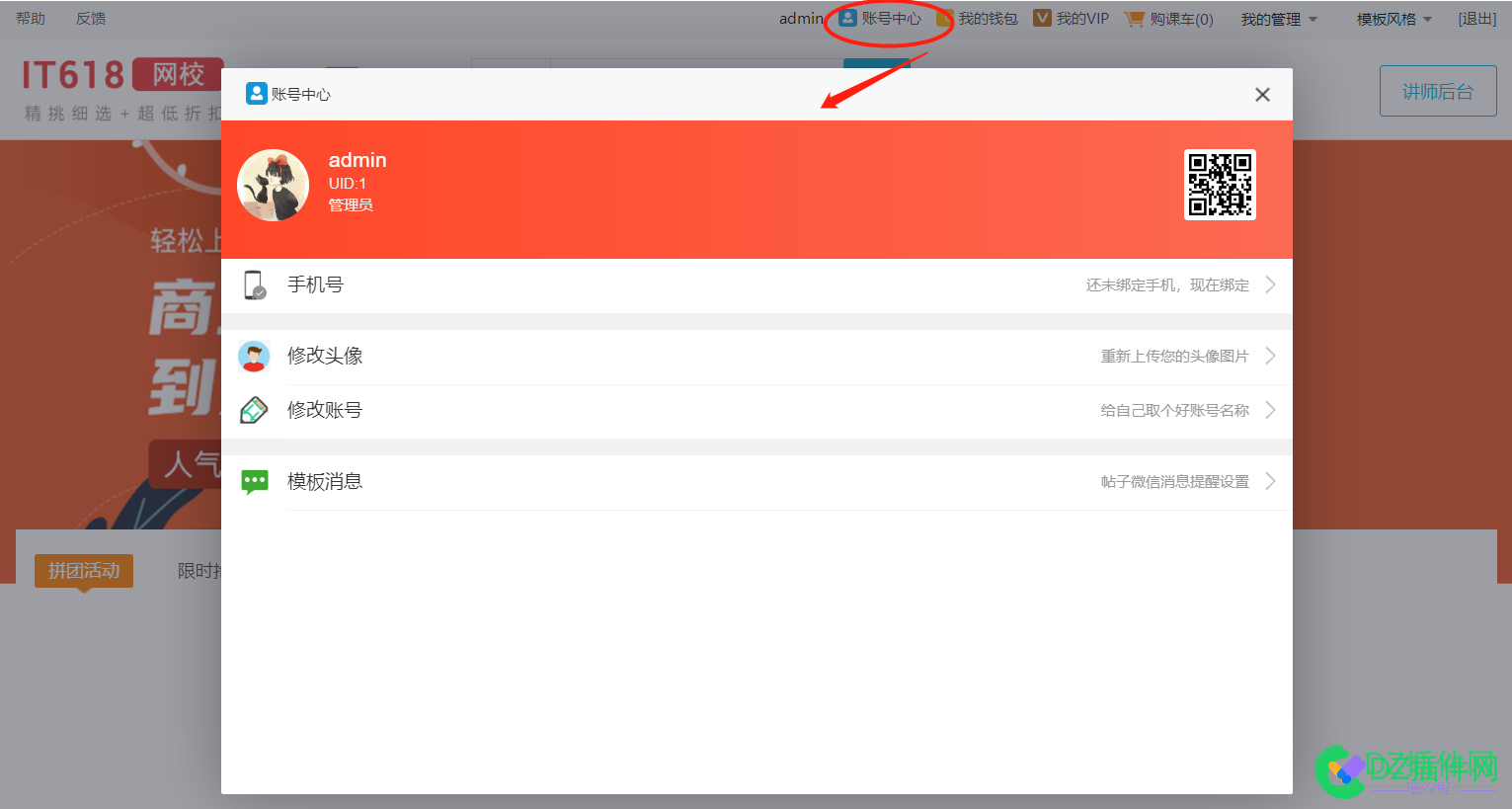Click the green template message icon
Screen dimensions: 1512x809
tap(255, 481)
